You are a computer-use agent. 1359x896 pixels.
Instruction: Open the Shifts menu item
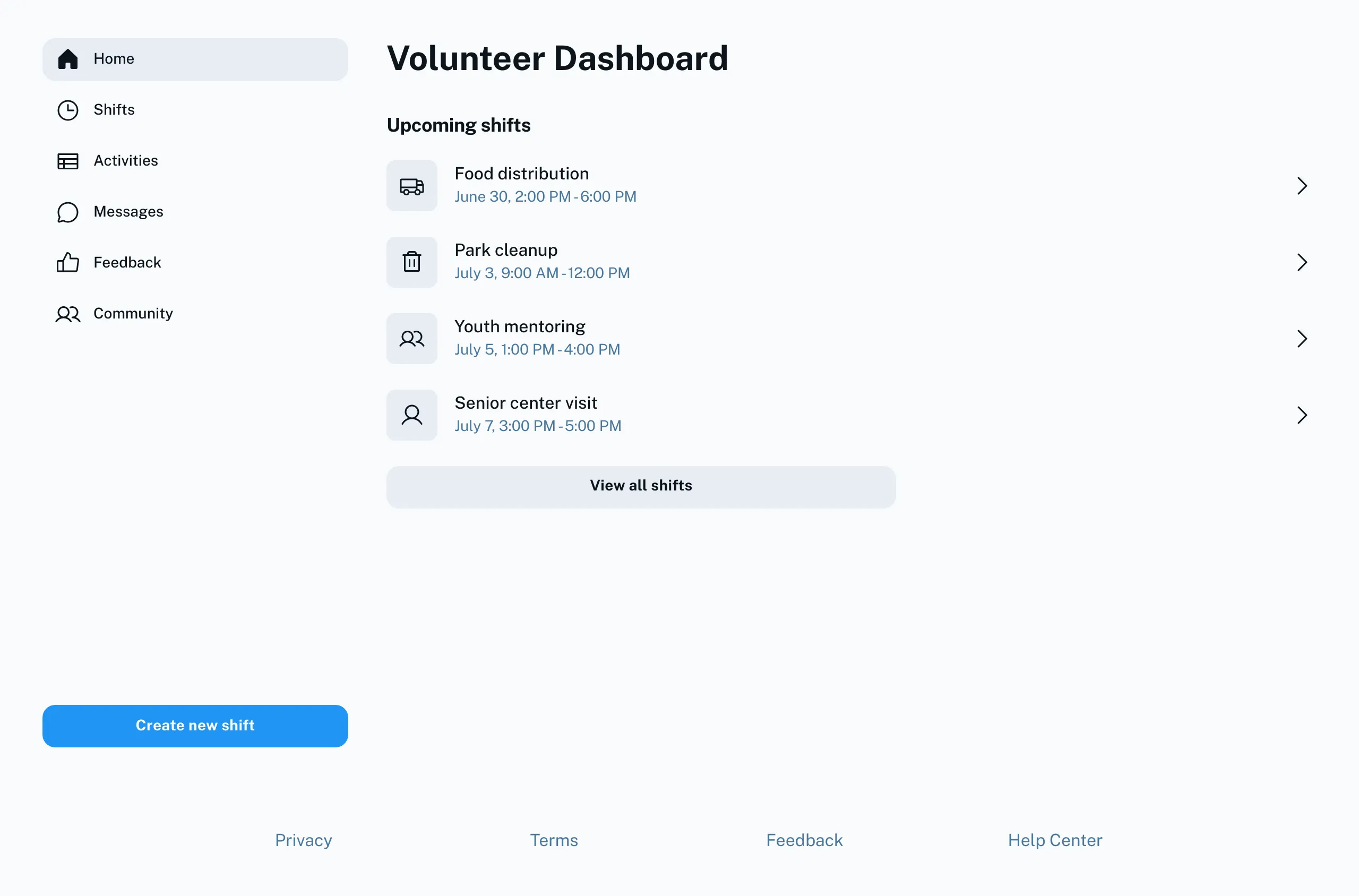195,110
